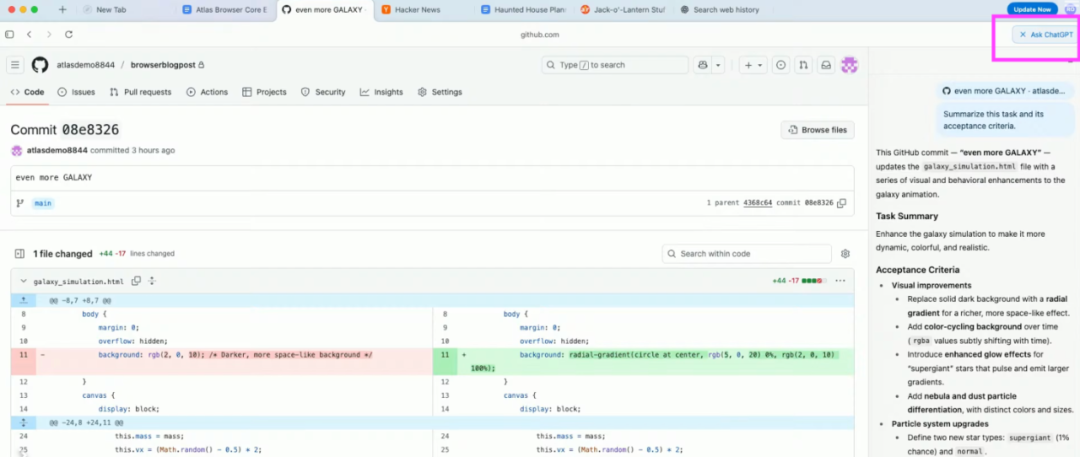Screen dimensions: 1080x457
Task: Toggle the browser sidebar panel
Action: coord(10,34)
